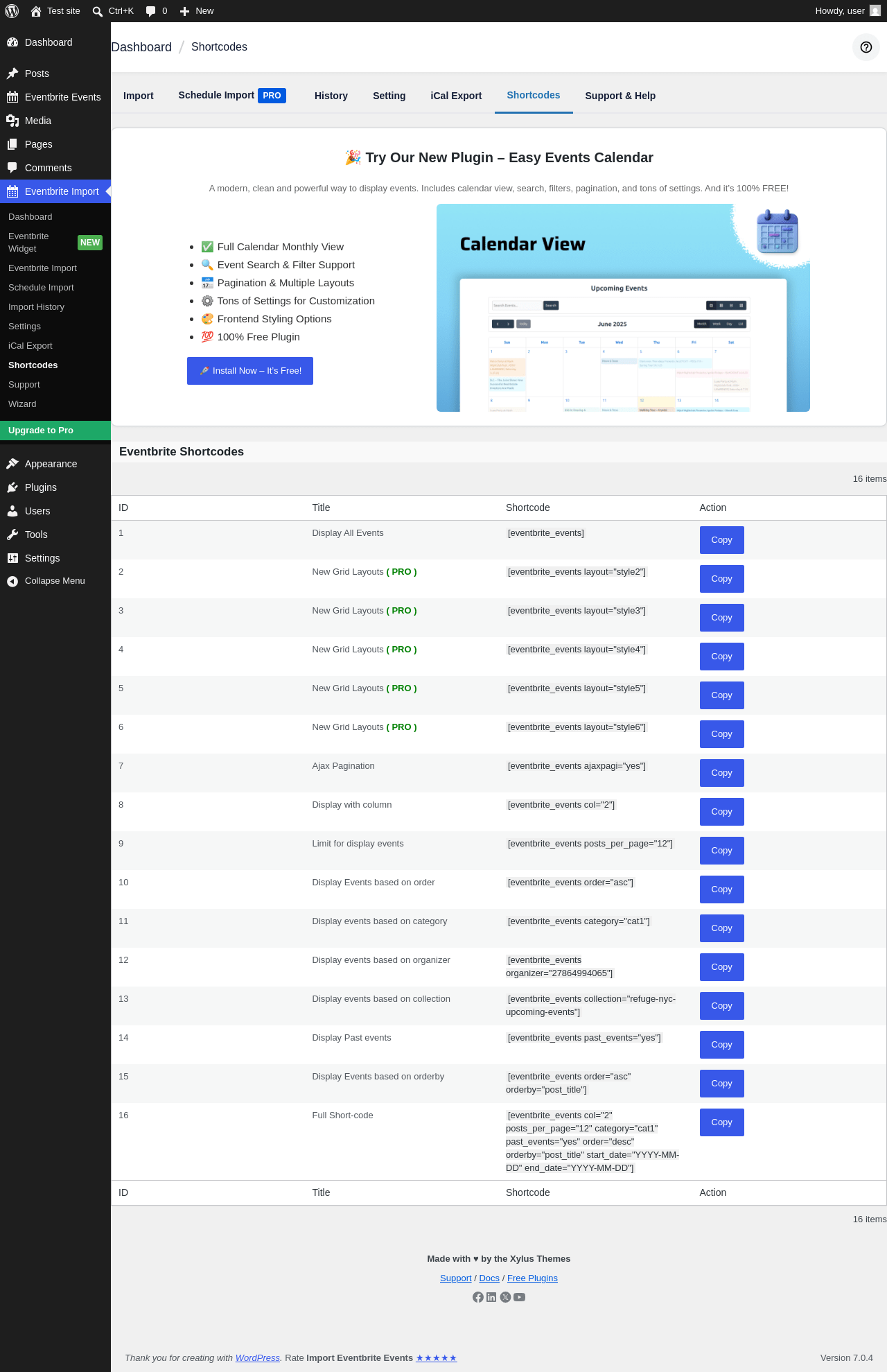Copy the Limit for display events shortcode
The width and height of the screenshot is (887, 1372).
pos(721,851)
